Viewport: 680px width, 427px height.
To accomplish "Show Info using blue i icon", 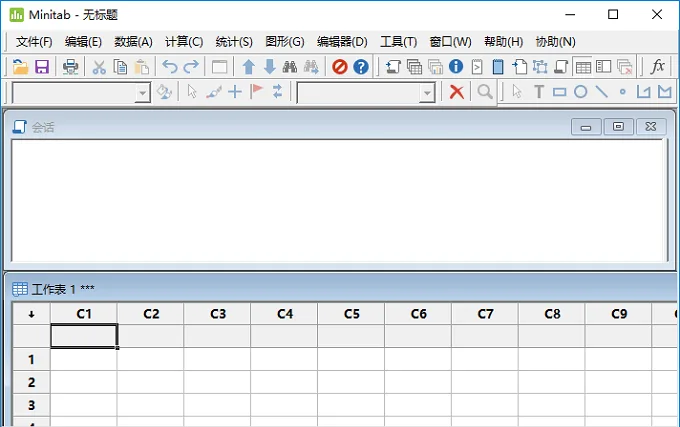I will click(x=456, y=66).
